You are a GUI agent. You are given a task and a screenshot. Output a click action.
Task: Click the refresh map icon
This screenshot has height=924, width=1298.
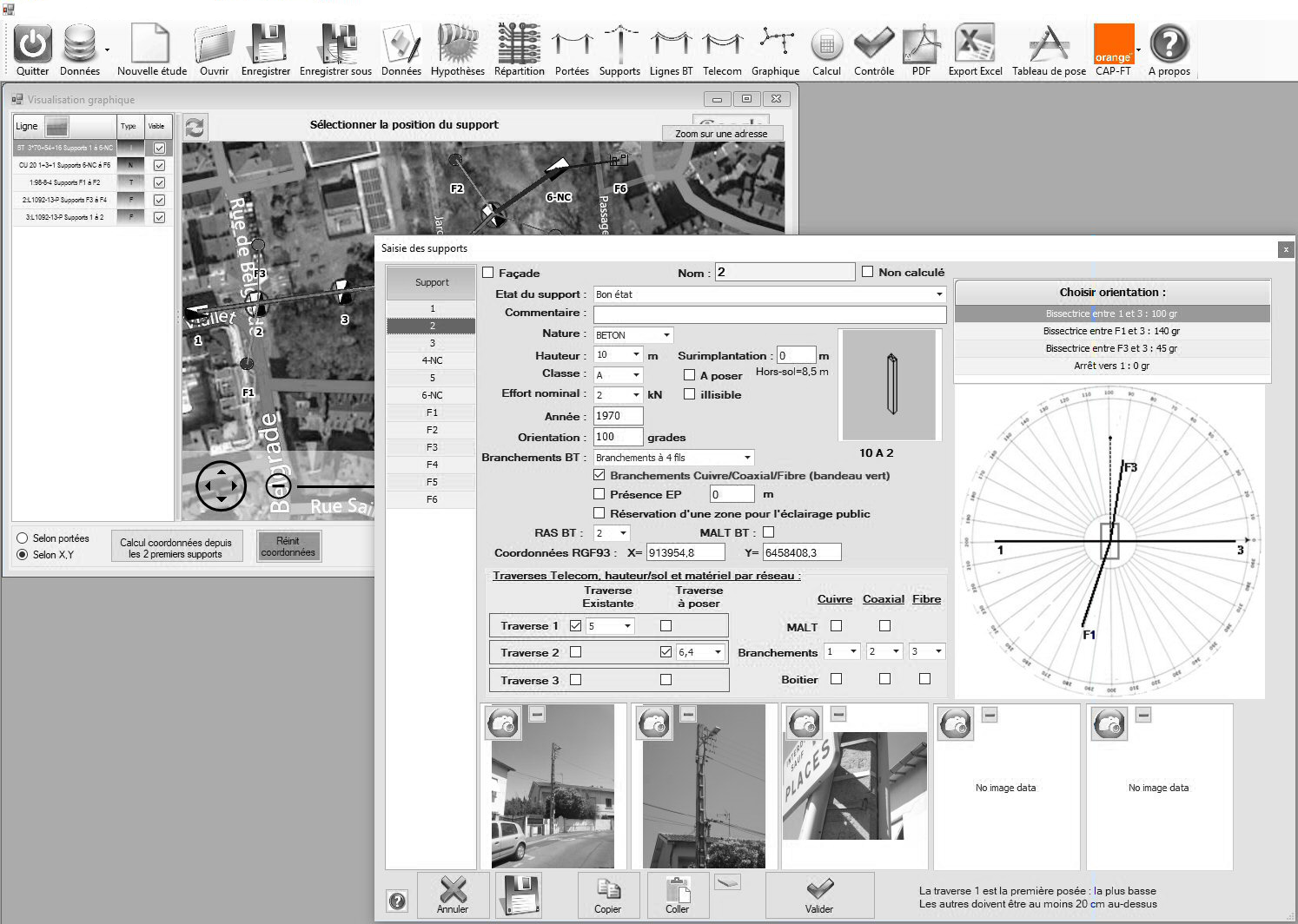point(195,128)
